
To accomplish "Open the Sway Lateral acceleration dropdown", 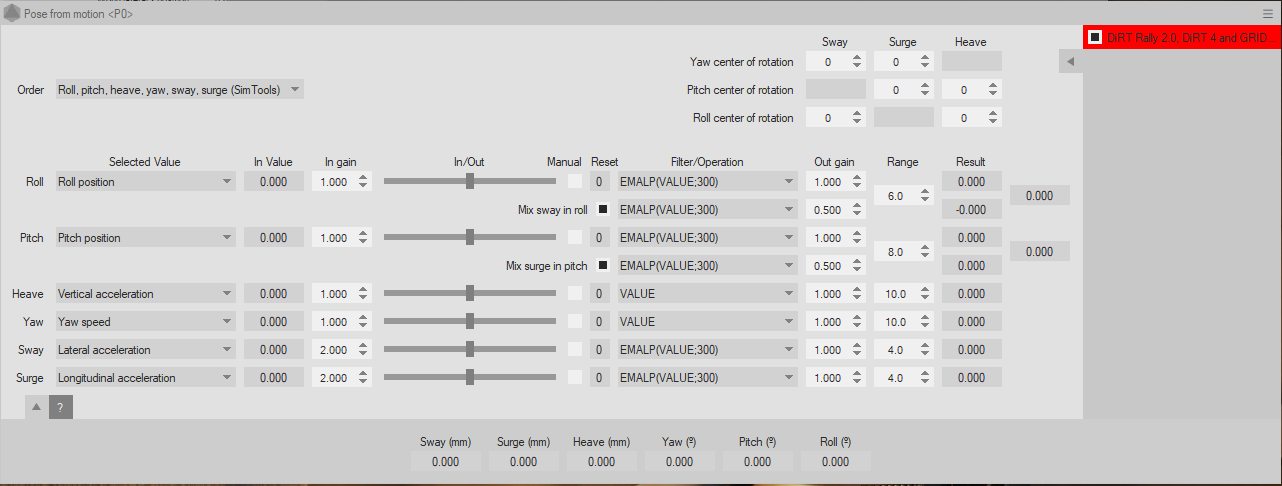I will point(145,350).
